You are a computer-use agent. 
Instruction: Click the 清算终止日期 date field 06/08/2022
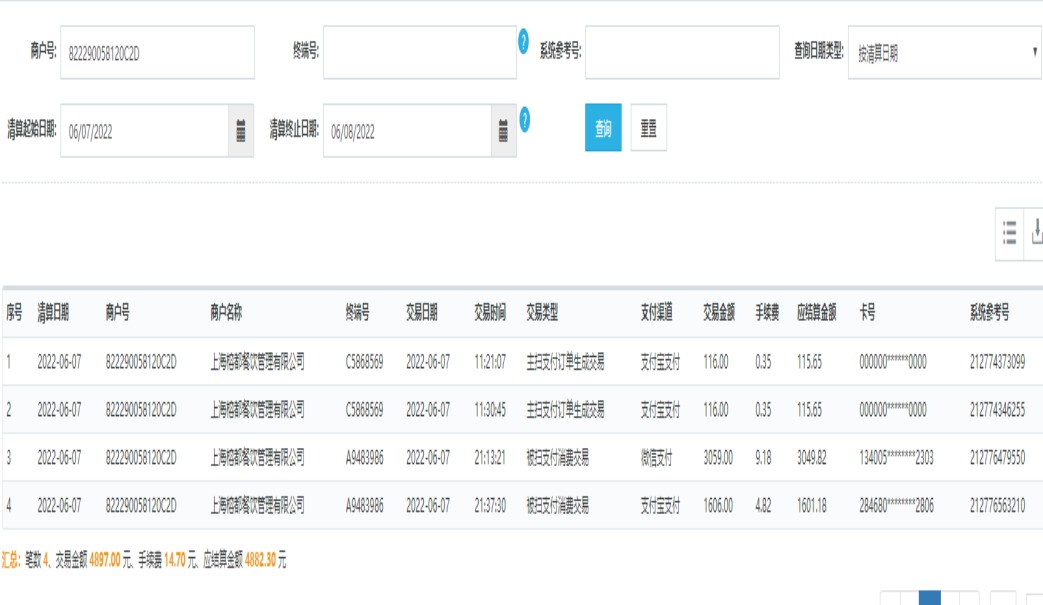coord(406,130)
